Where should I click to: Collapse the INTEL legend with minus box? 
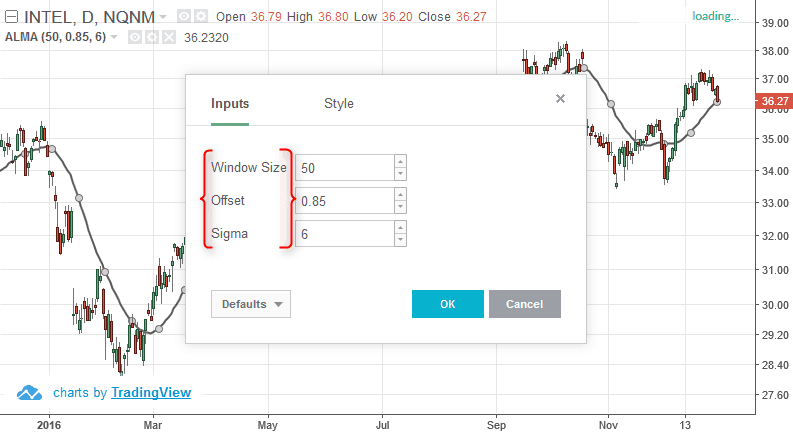[11, 17]
